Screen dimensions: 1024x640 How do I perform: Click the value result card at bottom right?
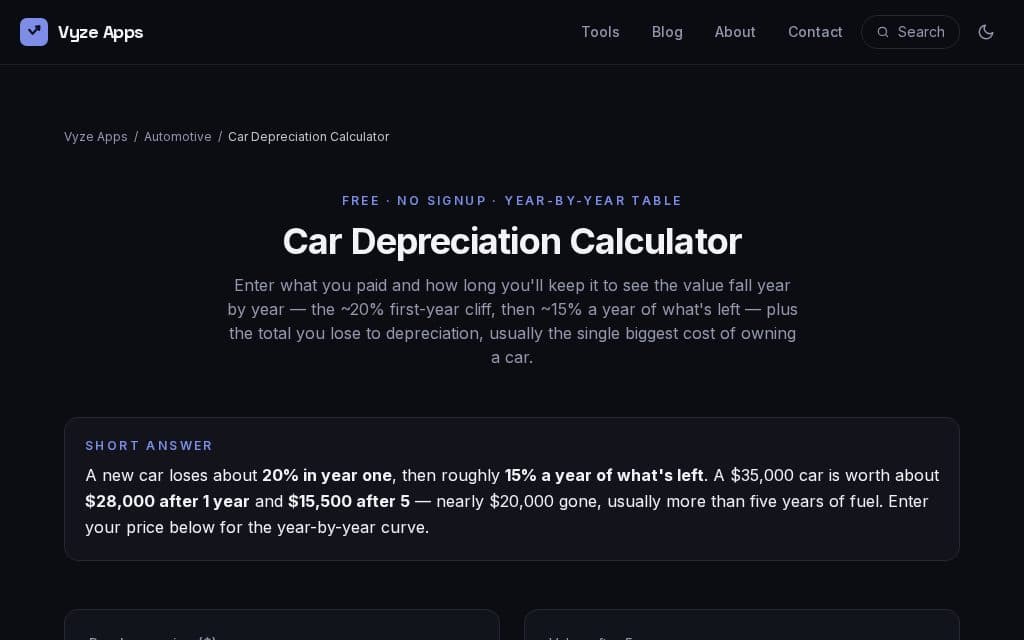tap(742, 625)
